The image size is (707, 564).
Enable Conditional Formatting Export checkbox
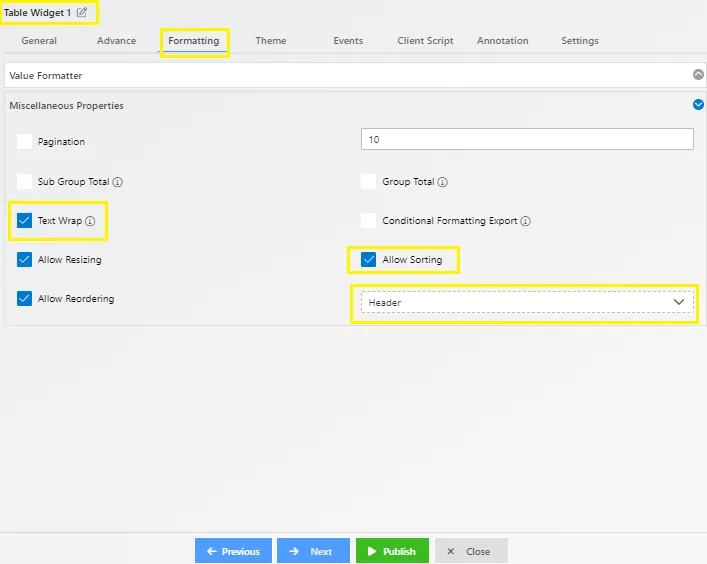tap(368, 220)
